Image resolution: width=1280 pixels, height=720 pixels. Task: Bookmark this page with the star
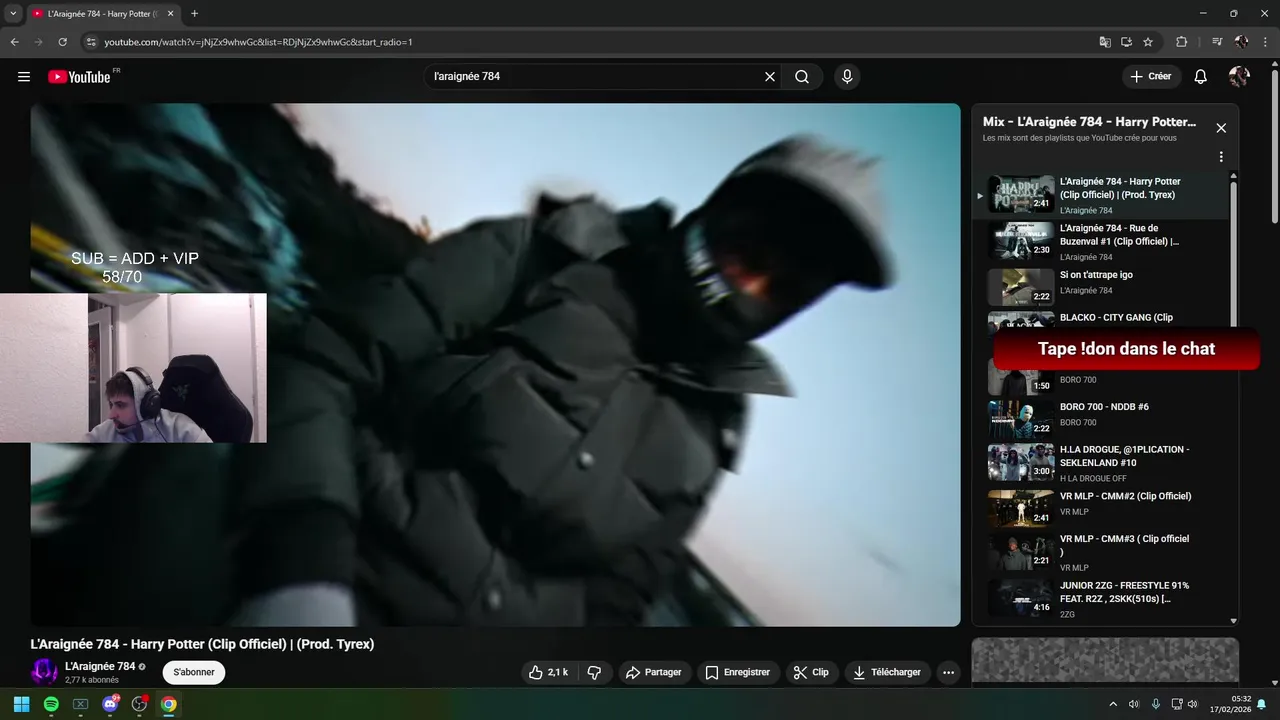coord(1148,42)
